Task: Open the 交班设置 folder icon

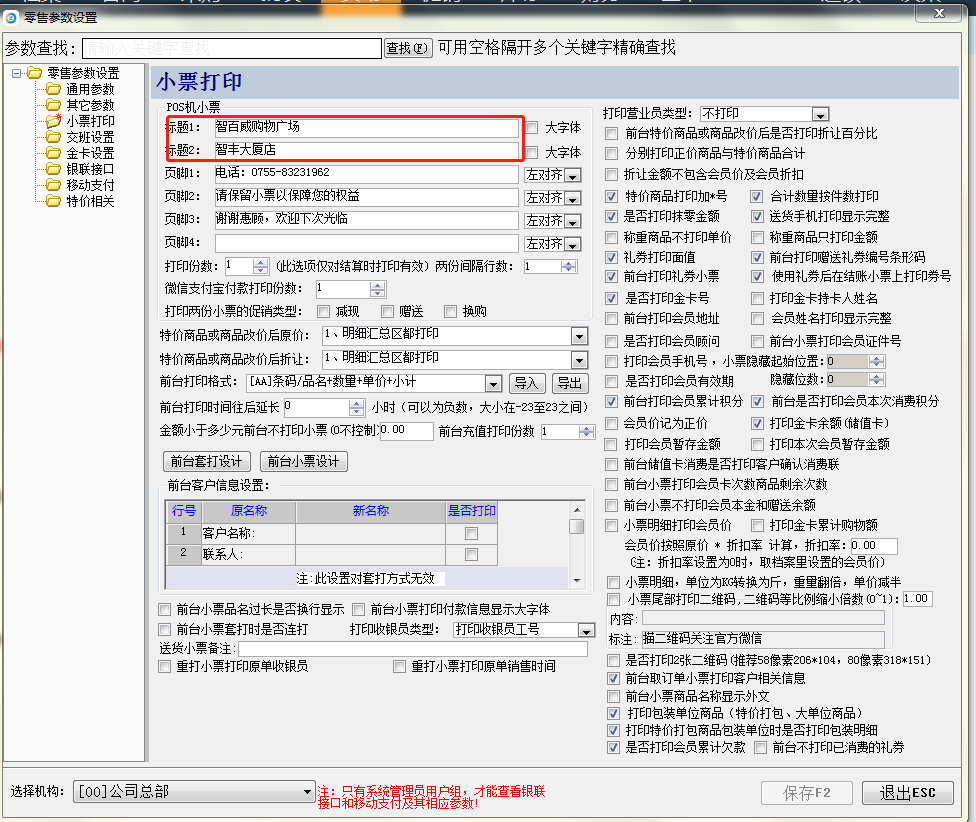Action: [x=53, y=137]
